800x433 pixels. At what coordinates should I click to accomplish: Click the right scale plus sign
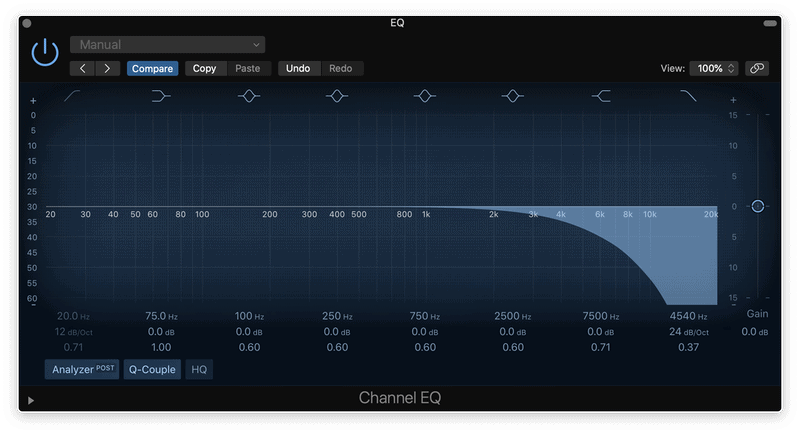point(733,100)
